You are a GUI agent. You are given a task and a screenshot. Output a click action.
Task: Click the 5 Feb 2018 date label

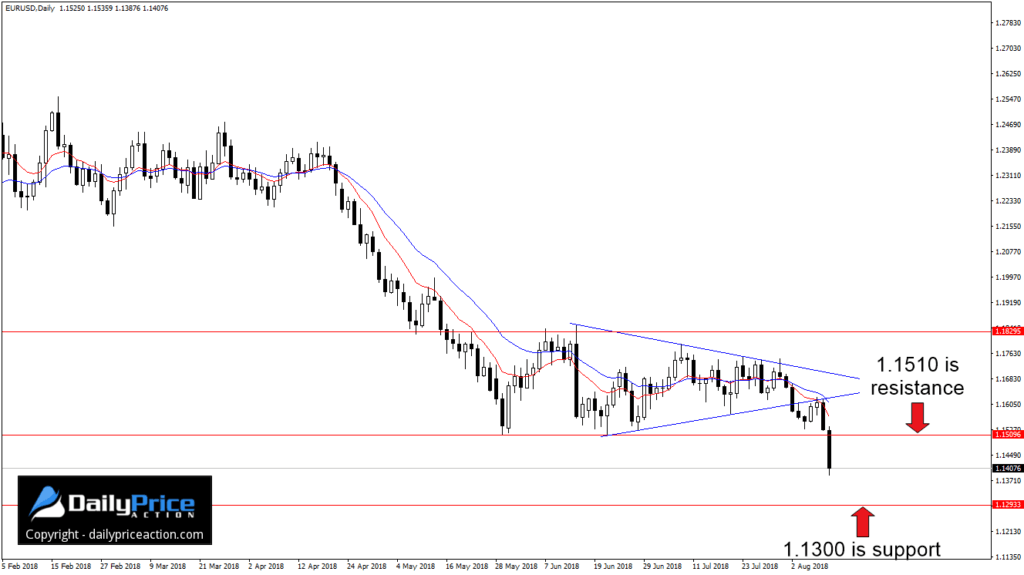(20, 567)
